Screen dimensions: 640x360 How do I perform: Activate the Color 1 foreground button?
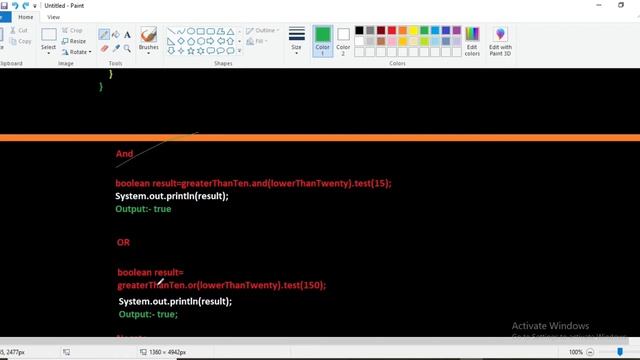click(322, 41)
